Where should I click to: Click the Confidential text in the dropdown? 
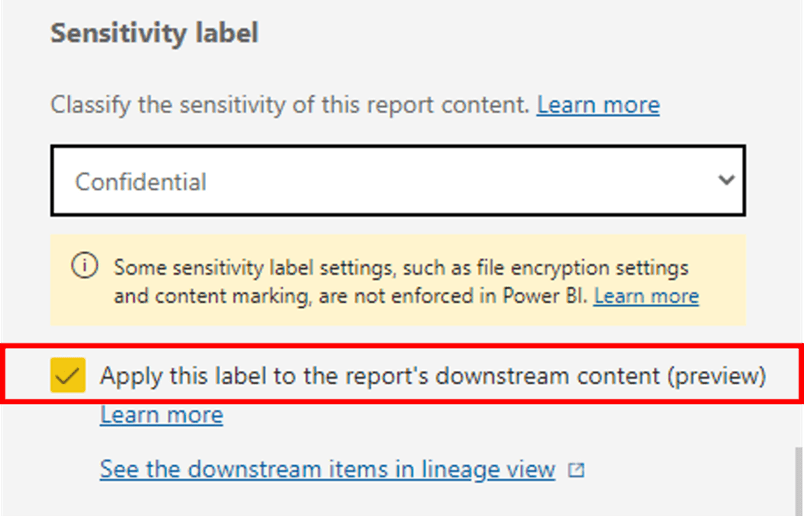(x=140, y=182)
